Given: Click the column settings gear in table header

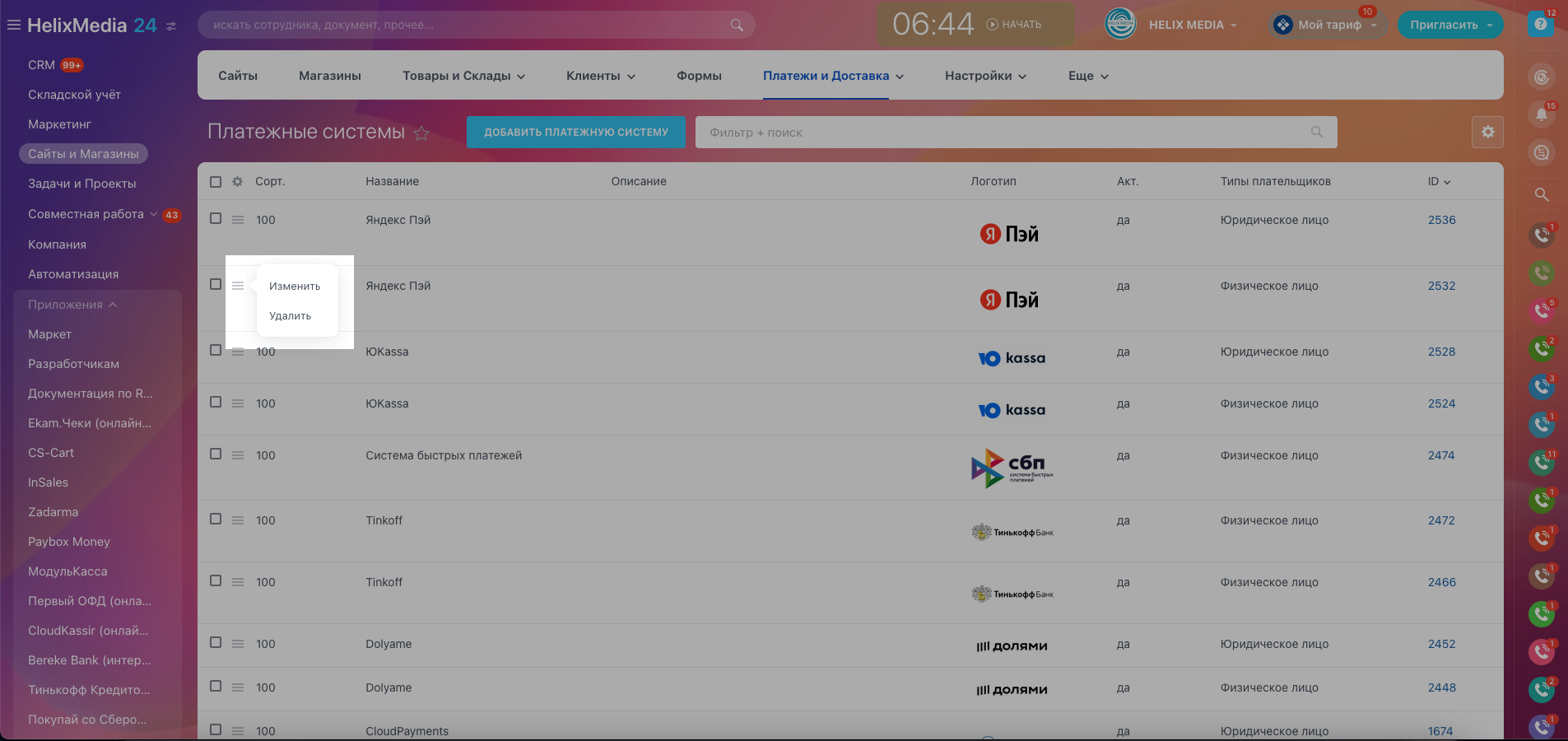Looking at the screenshot, I should coord(237,182).
